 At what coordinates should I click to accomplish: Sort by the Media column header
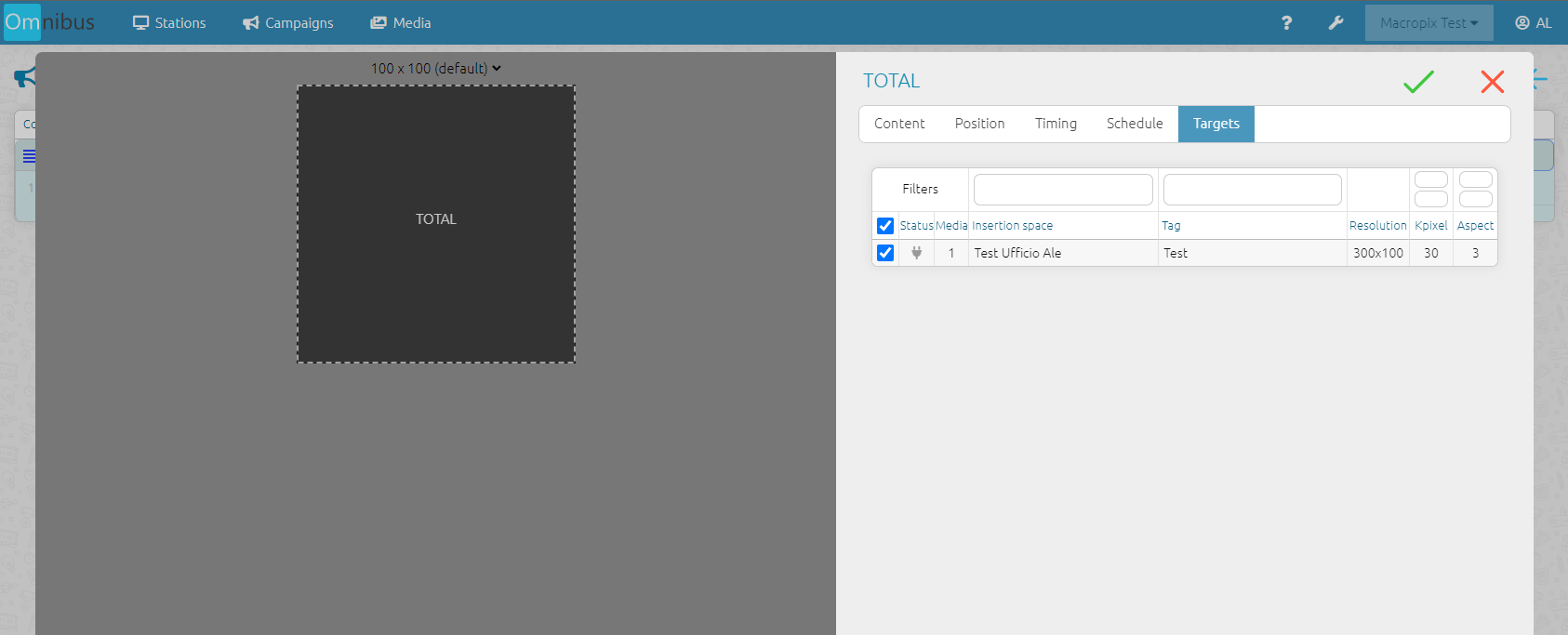(x=951, y=226)
